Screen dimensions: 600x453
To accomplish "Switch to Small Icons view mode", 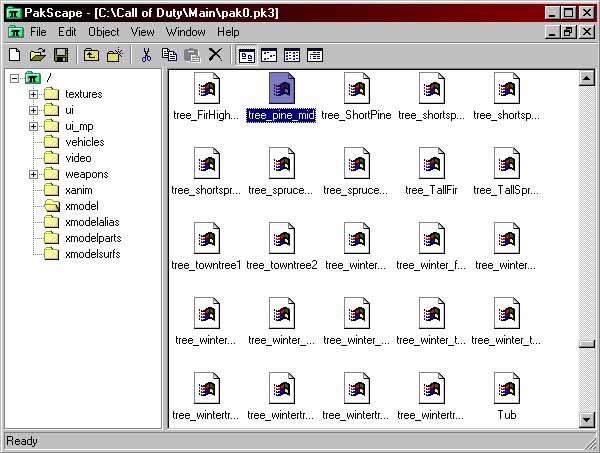I will coord(269,55).
